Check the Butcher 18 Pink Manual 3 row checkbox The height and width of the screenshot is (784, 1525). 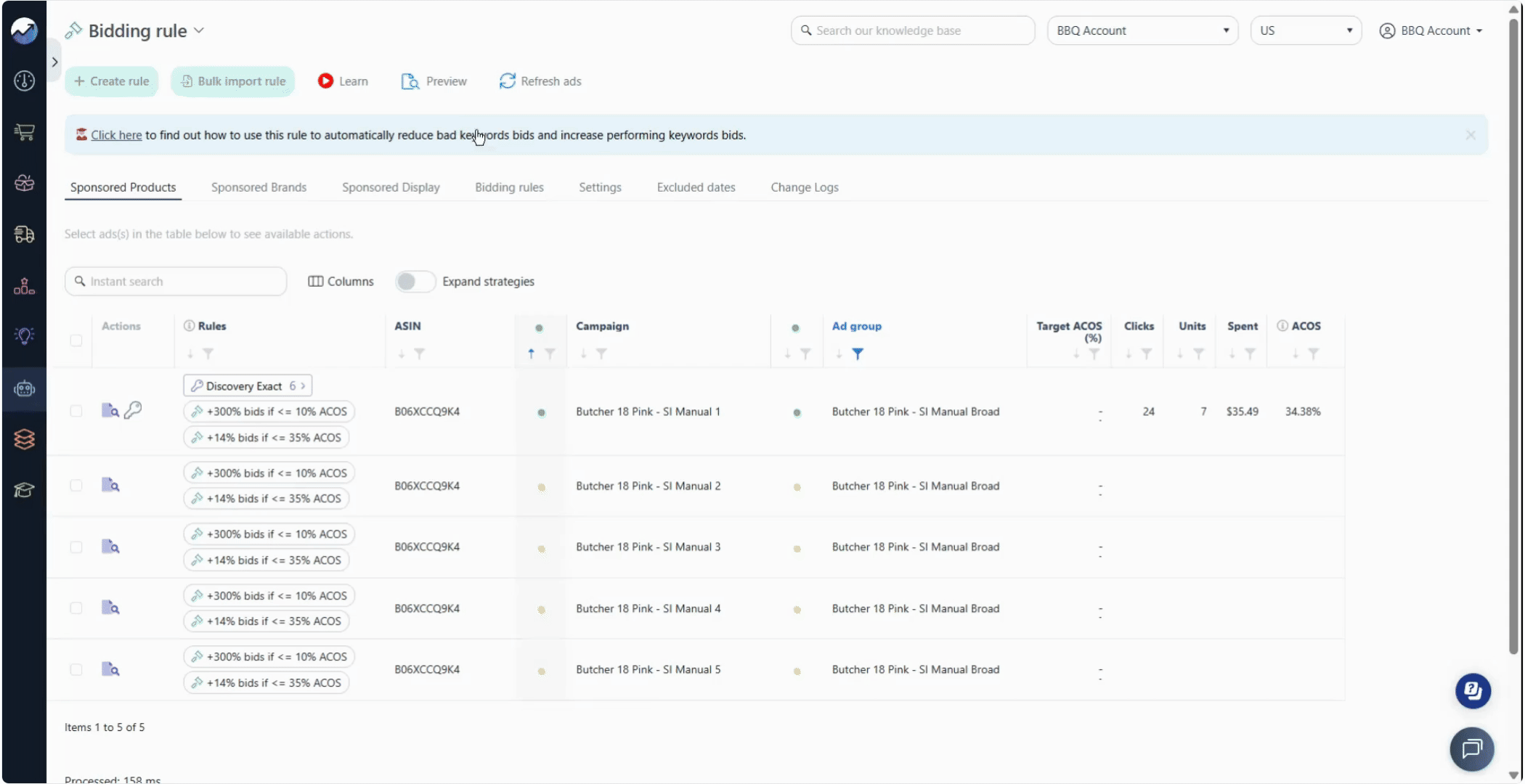[x=76, y=547]
